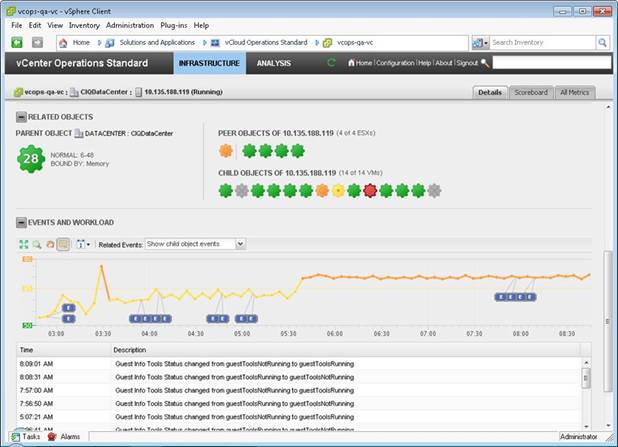This screenshot has height=447, width=618.
Task: Click the CIQDataCenter breadcrumb link
Action: pos(104,92)
